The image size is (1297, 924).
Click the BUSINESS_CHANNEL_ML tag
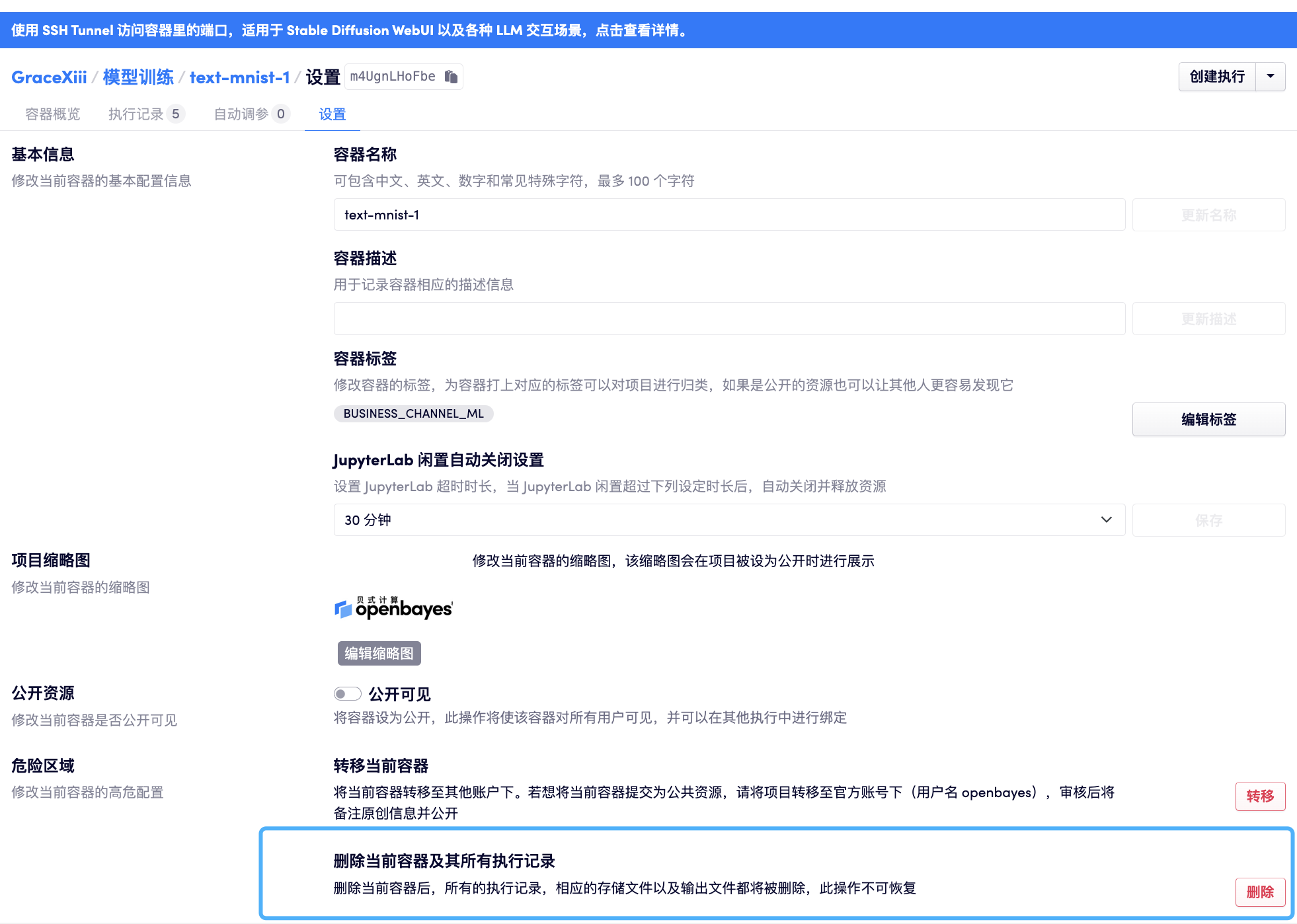click(x=413, y=414)
